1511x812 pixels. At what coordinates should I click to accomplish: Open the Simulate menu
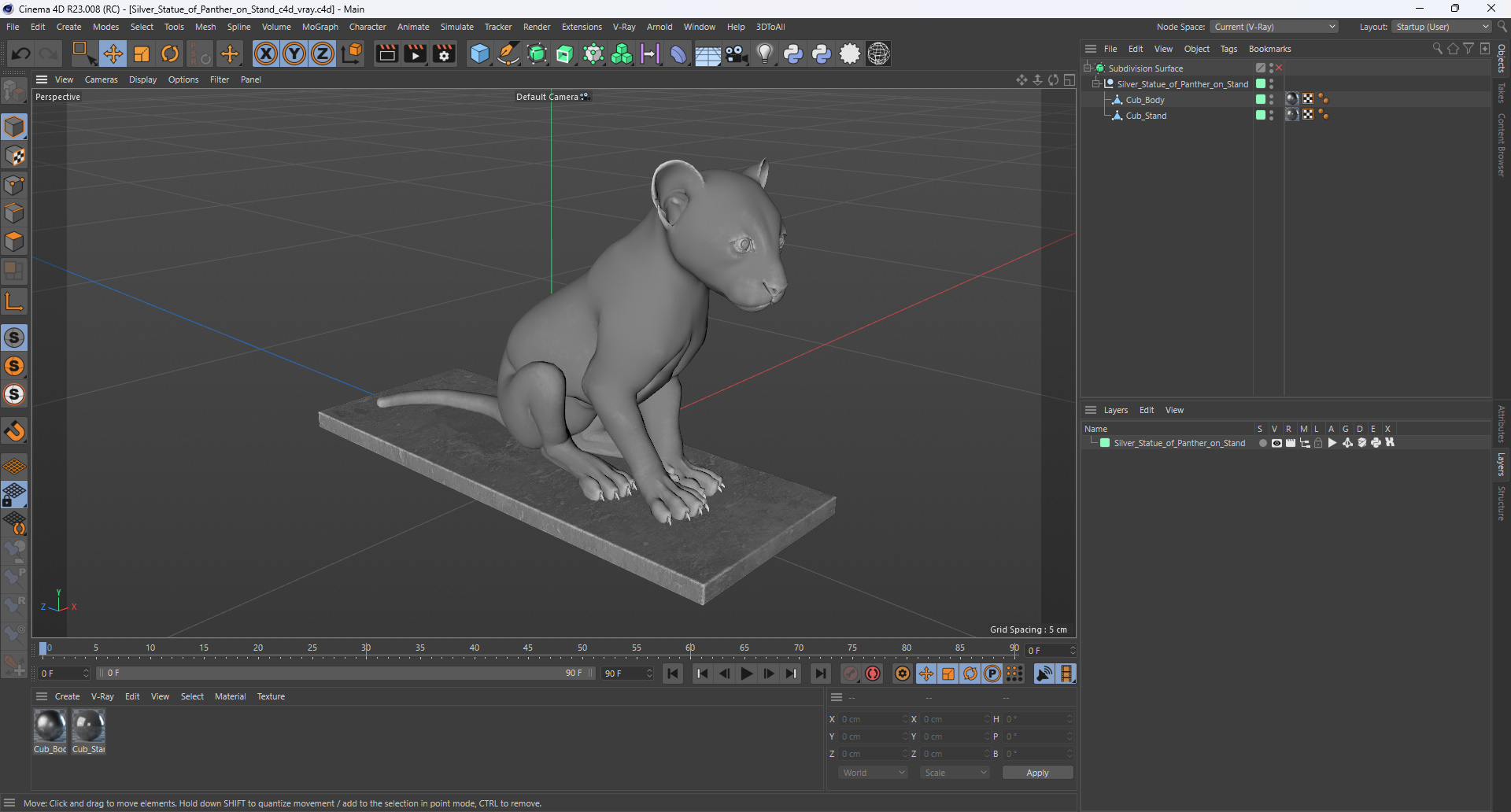(456, 27)
